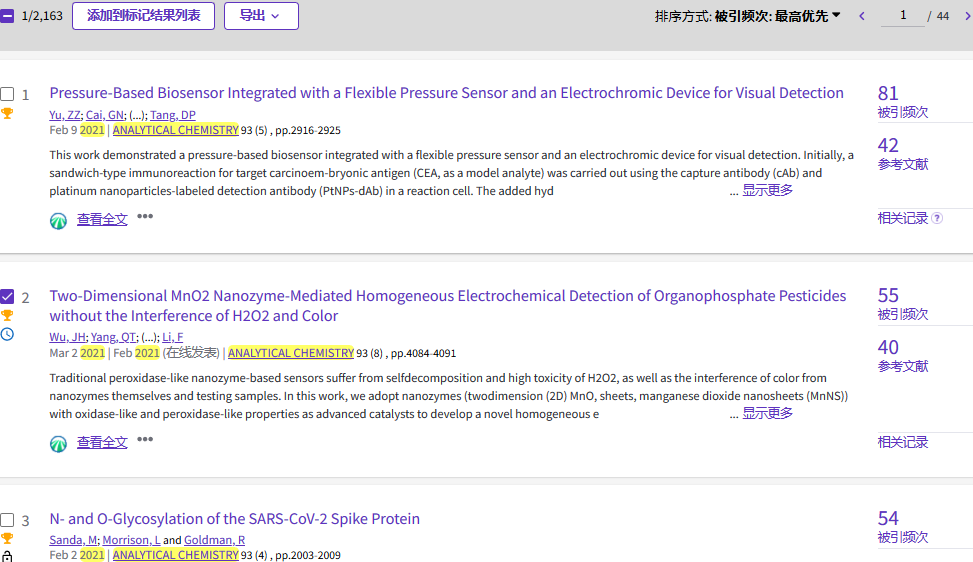Click the help icon next to 相关记录
This screenshot has width=973, height=562.
pos(937,218)
